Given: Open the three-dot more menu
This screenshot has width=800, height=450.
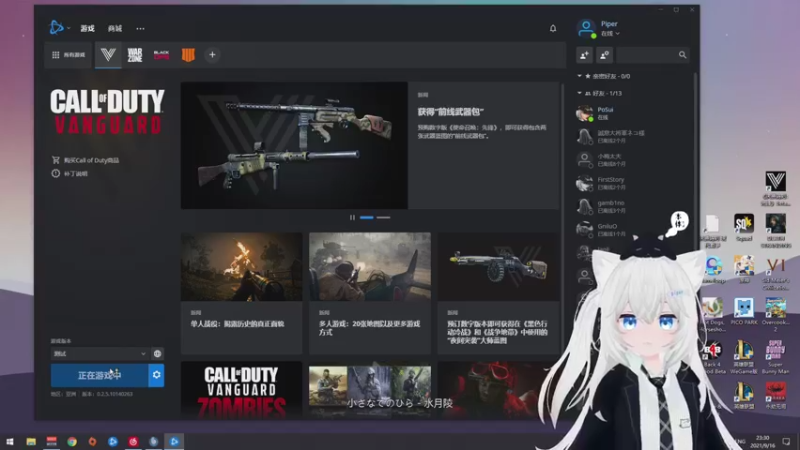Looking at the screenshot, I should tap(140, 29).
